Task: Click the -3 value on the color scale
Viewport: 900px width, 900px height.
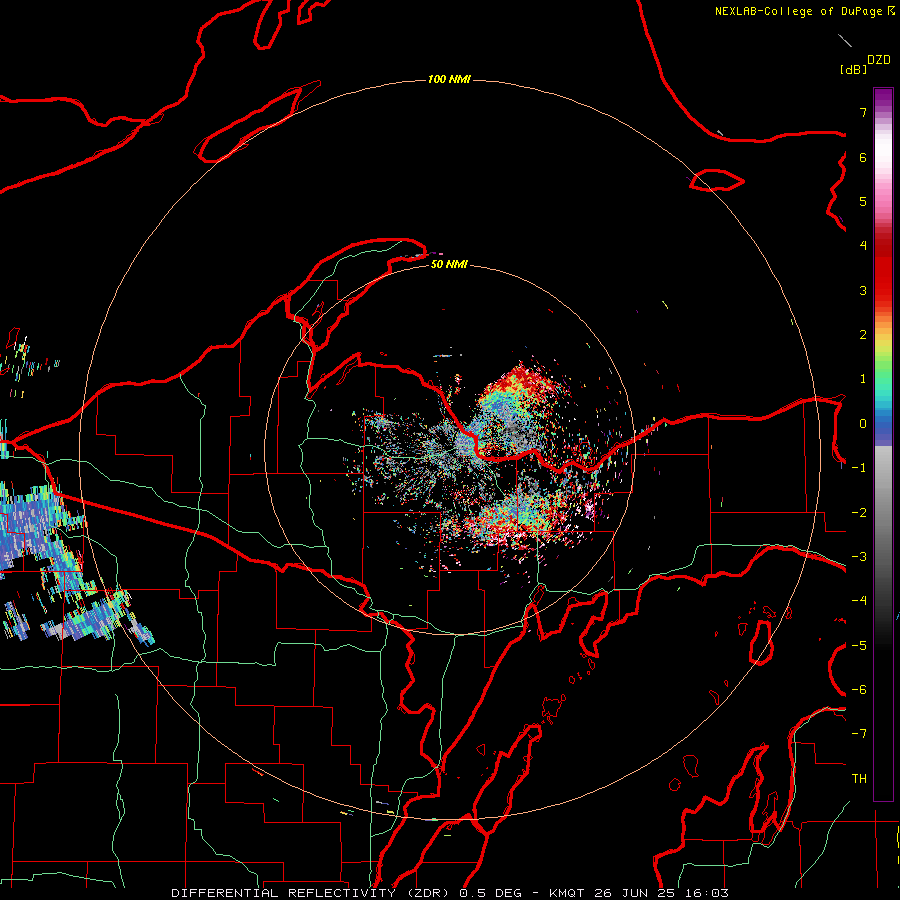Action: point(859,557)
